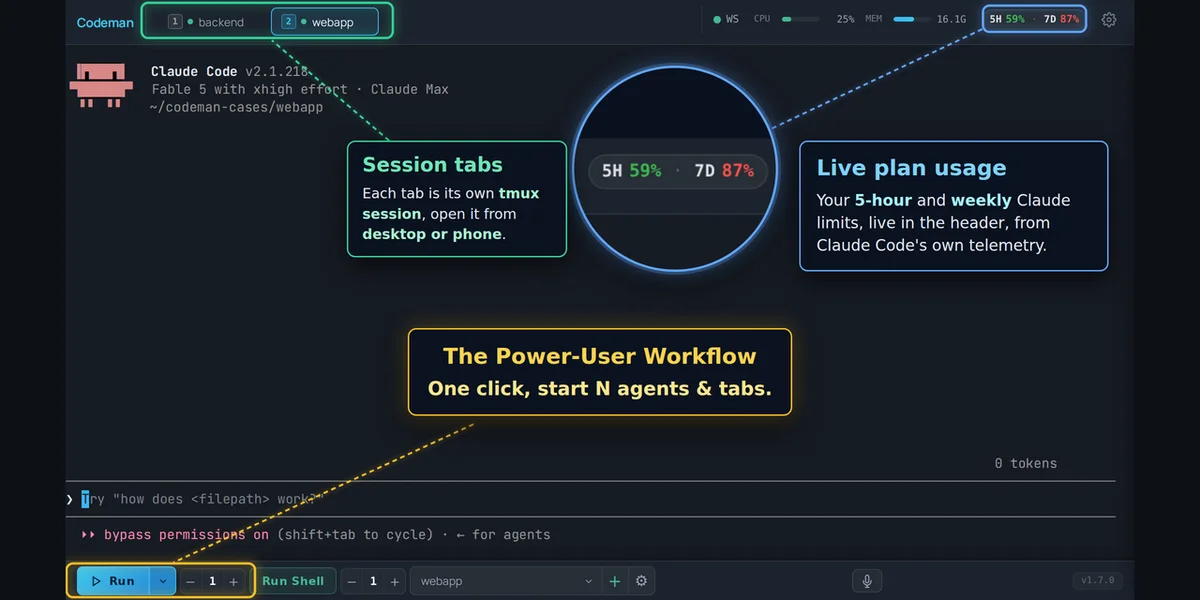The image size is (1200, 600).
Task: Expand the arrow dropdown attached to Run
Action: (163, 581)
